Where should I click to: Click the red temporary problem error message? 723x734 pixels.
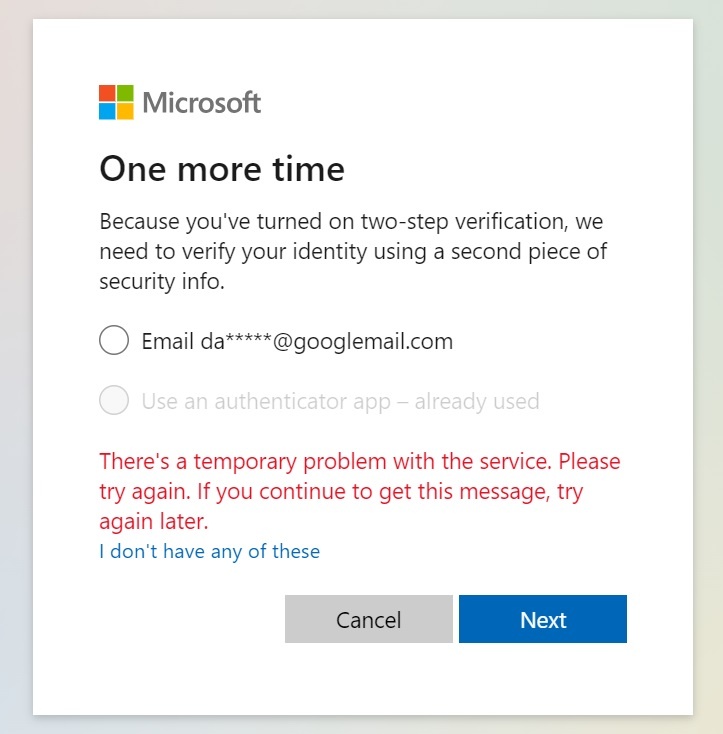358,492
